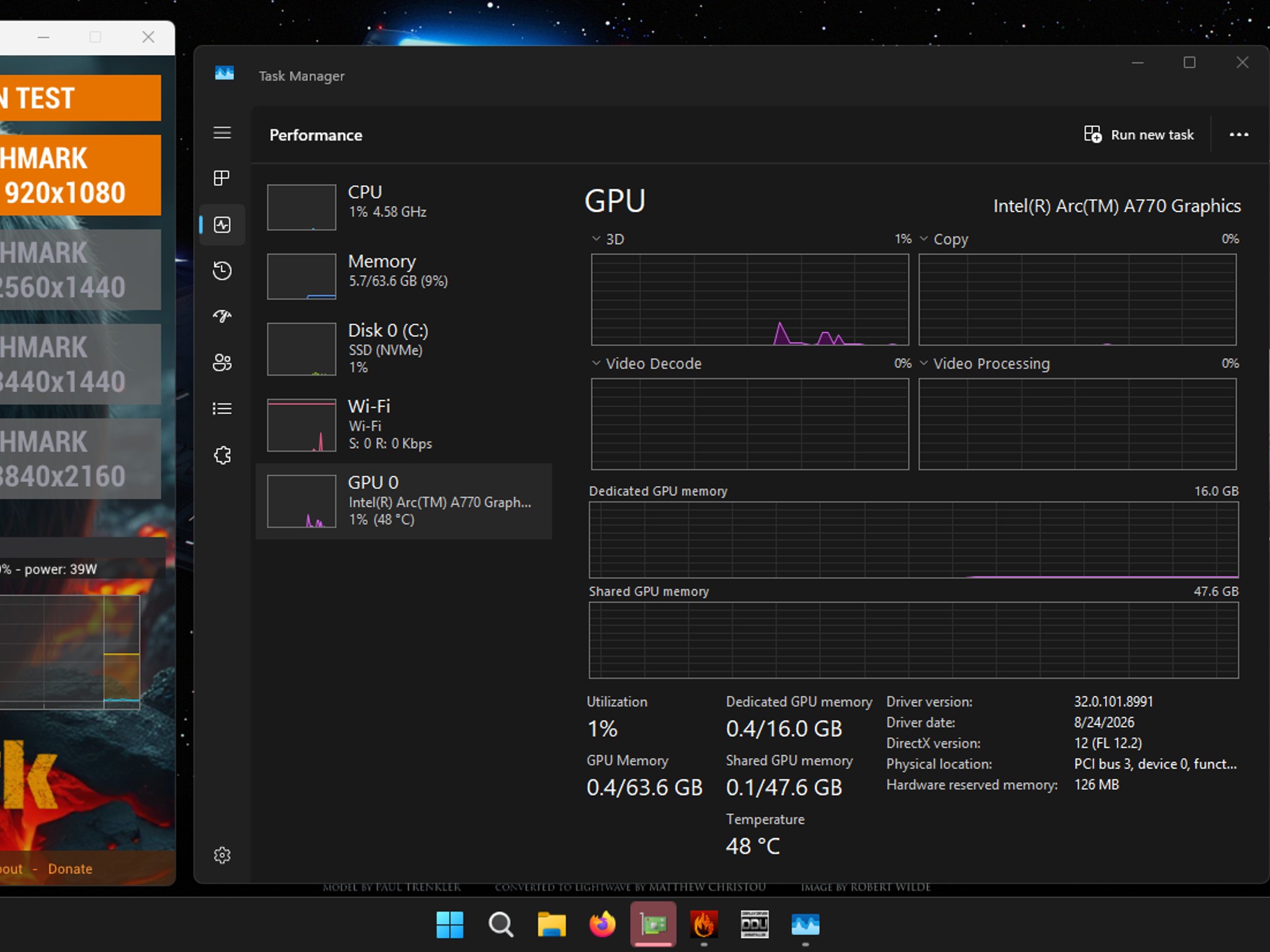Switch to Task Manager taskbar icon
The width and height of the screenshot is (1270, 952).
pos(806,925)
